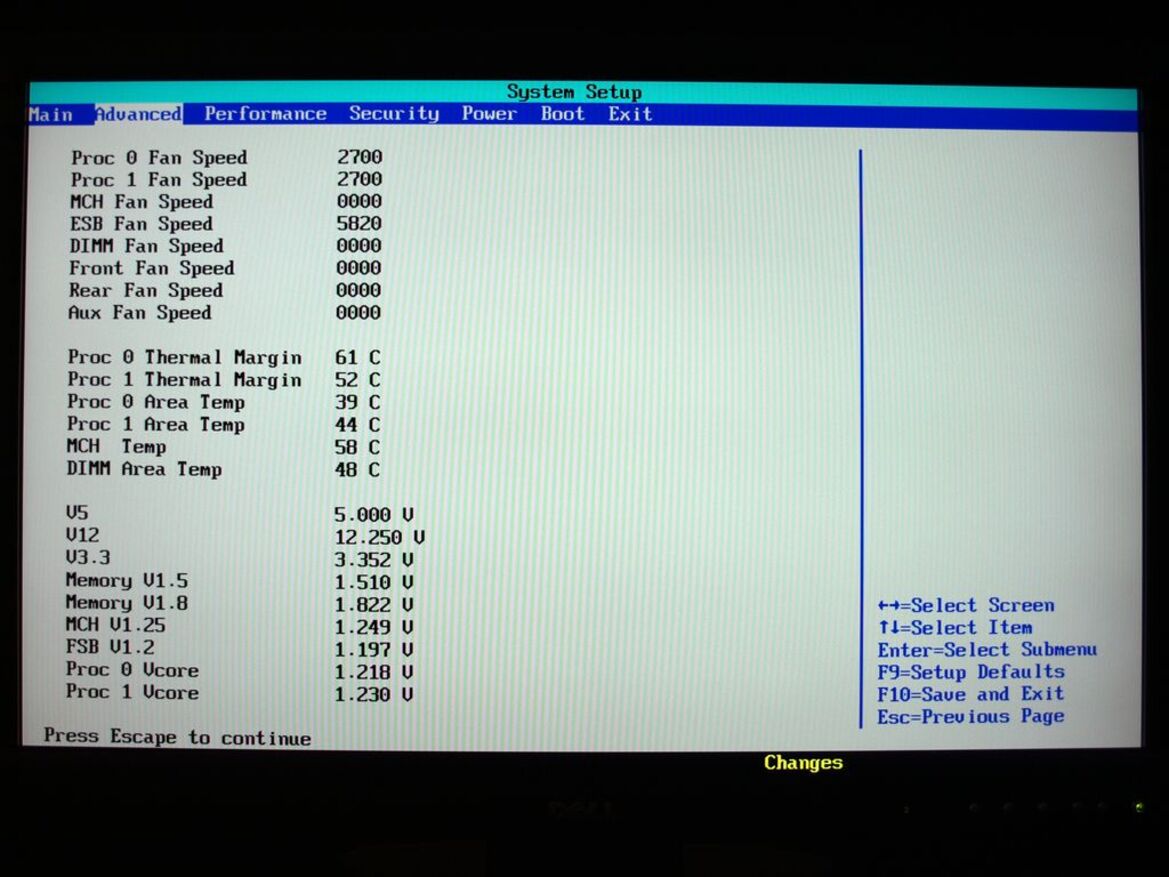Click Proc 0 Area Temp label

(156, 402)
